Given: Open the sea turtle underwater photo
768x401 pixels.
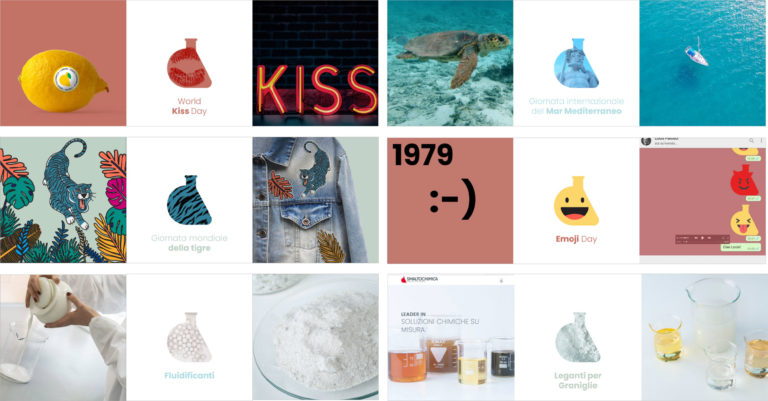Looking at the screenshot, I should coord(450,63).
